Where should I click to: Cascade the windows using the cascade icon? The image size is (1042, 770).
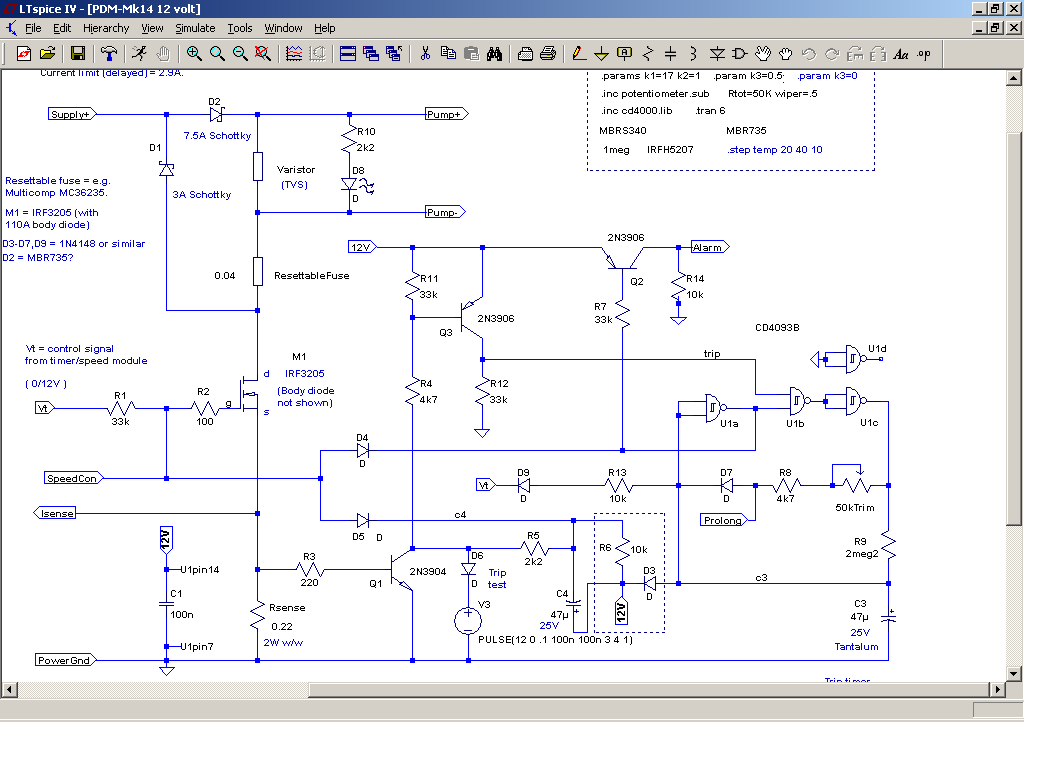[371, 54]
